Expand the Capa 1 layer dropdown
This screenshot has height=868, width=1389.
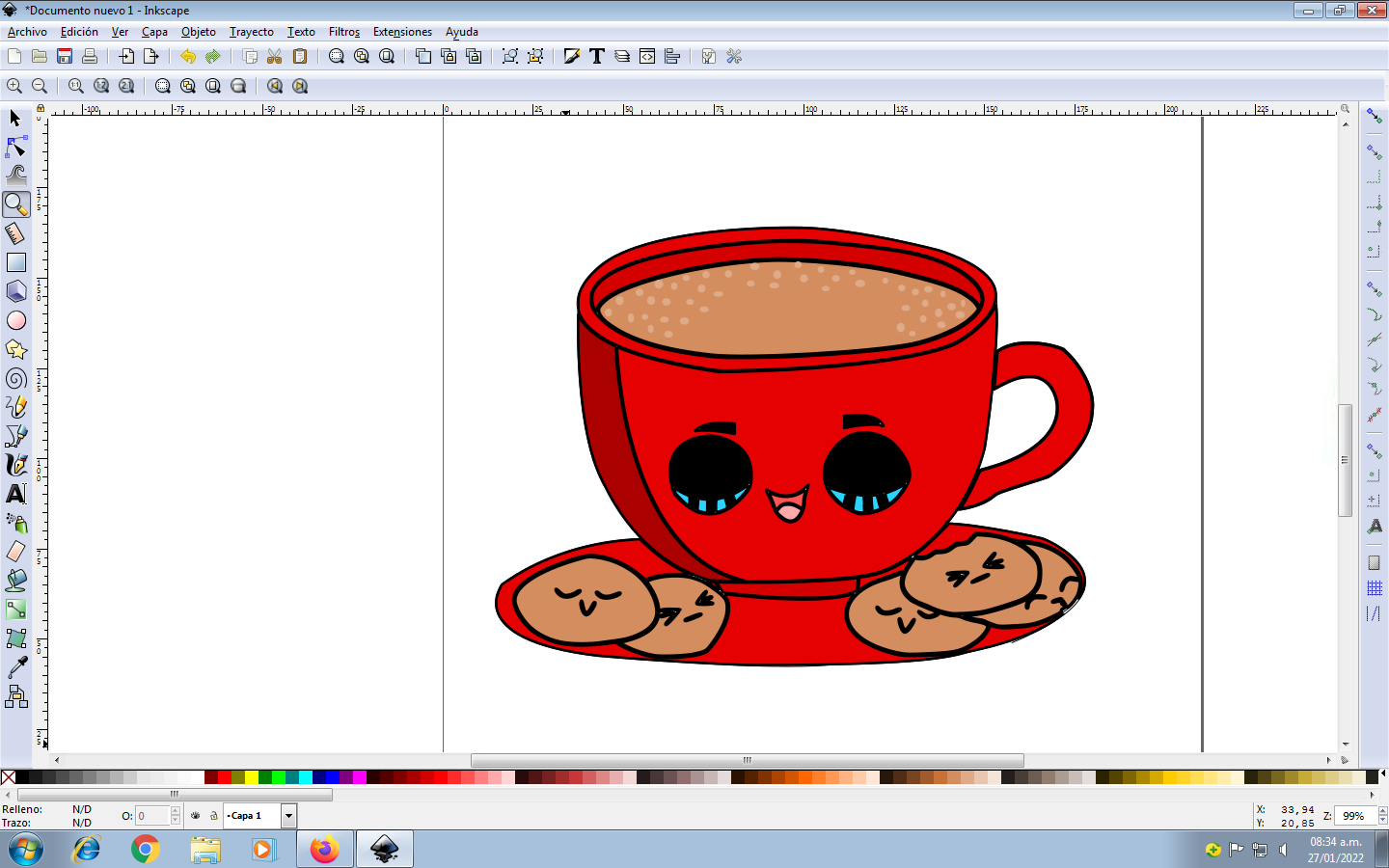(288, 816)
